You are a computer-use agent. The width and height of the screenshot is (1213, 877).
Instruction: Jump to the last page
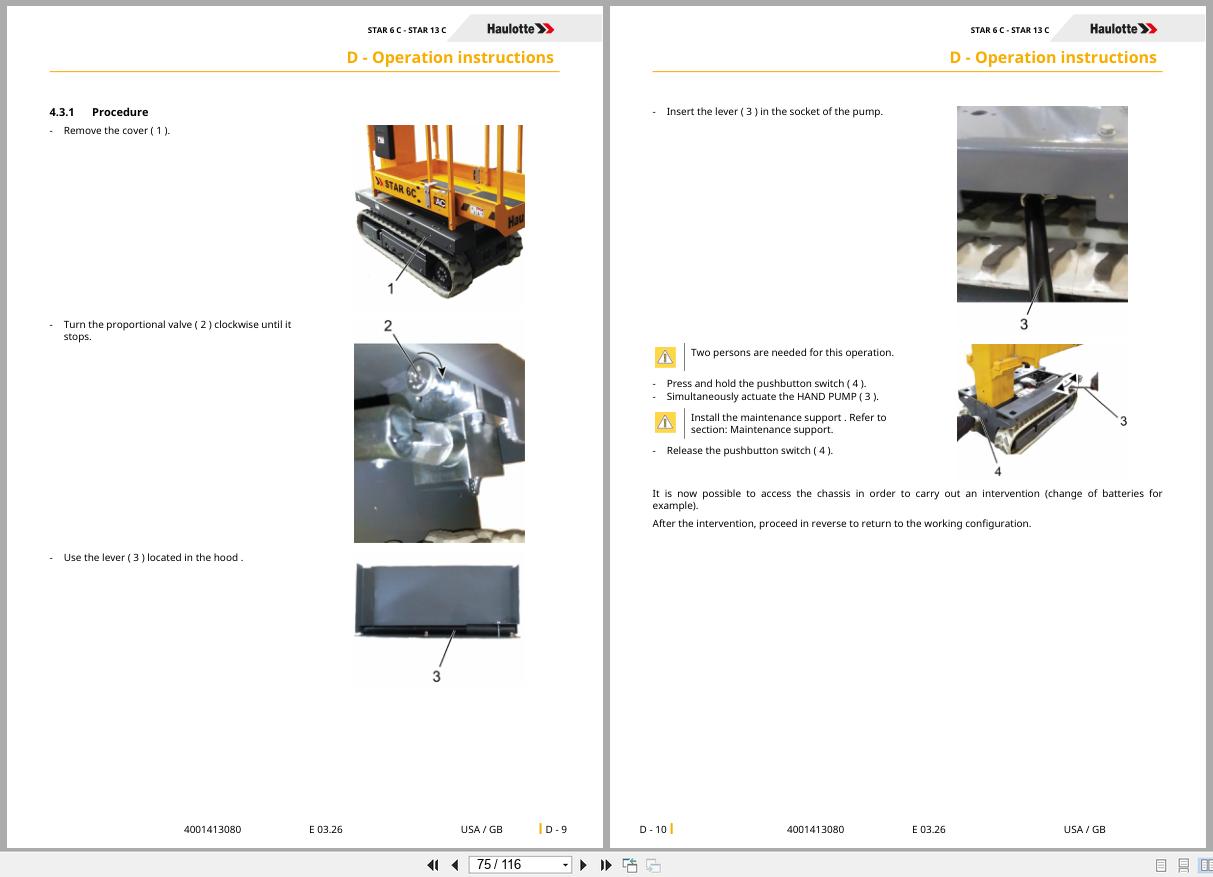click(606, 865)
